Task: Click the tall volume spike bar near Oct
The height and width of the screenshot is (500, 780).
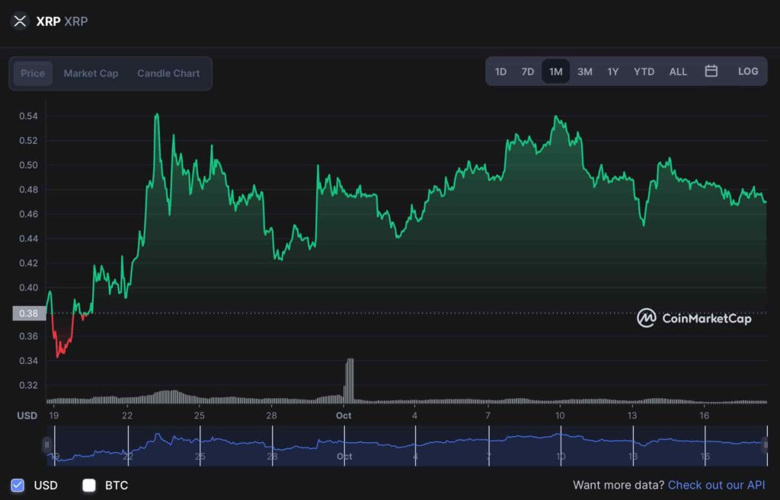Action: (x=350, y=380)
